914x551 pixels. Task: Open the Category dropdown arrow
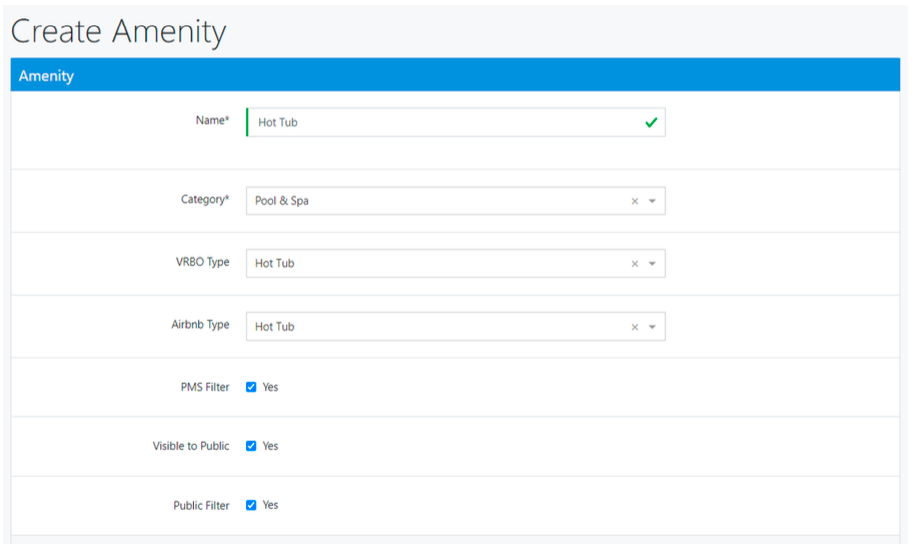(x=652, y=201)
